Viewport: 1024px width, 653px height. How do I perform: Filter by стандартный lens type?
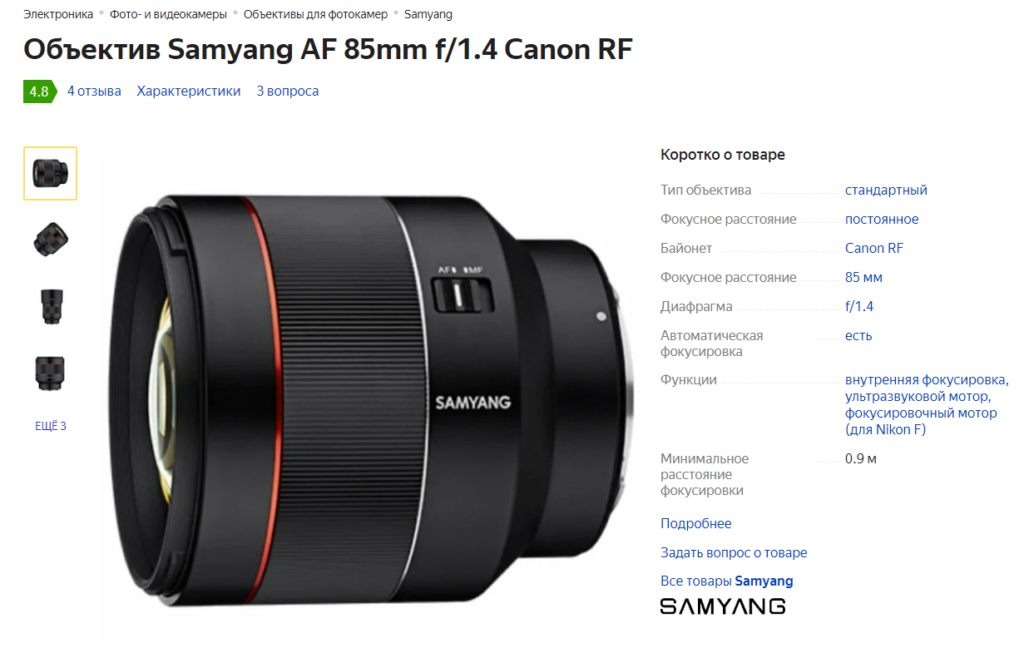tap(886, 190)
